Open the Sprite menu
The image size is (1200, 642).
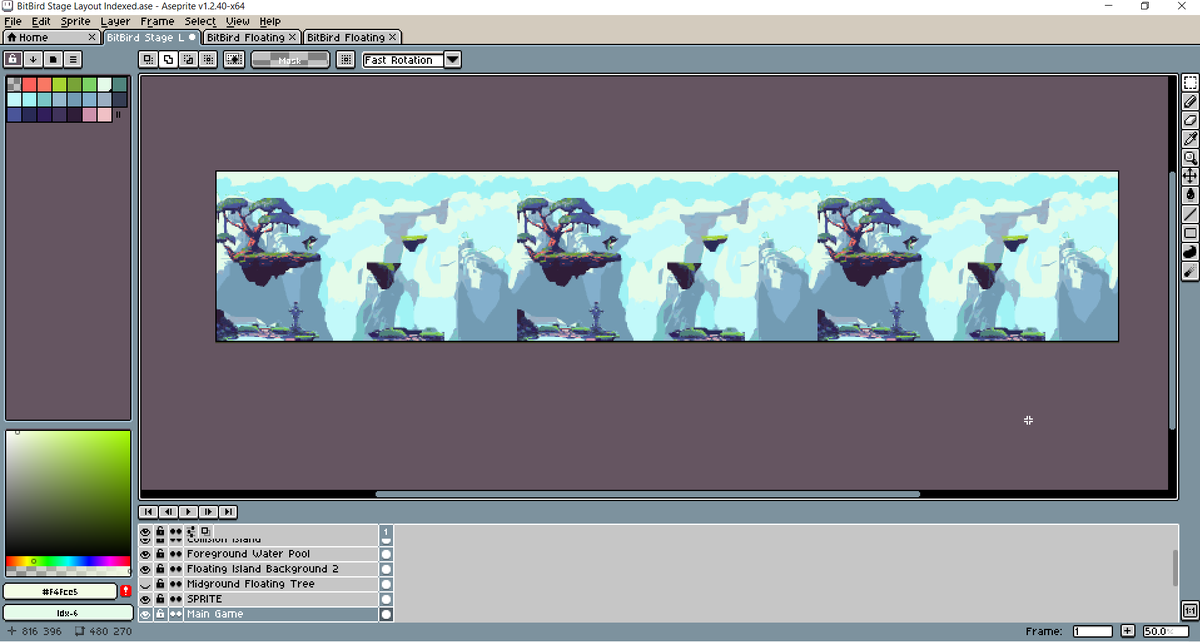(x=76, y=21)
